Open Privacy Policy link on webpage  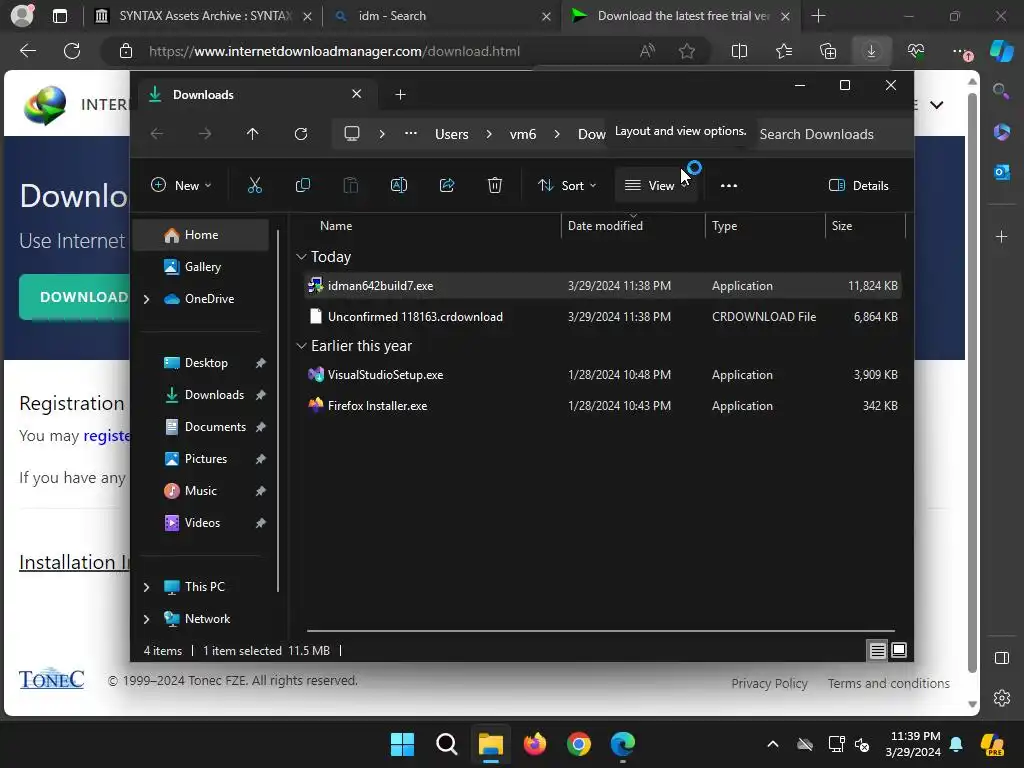click(x=769, y=683)
